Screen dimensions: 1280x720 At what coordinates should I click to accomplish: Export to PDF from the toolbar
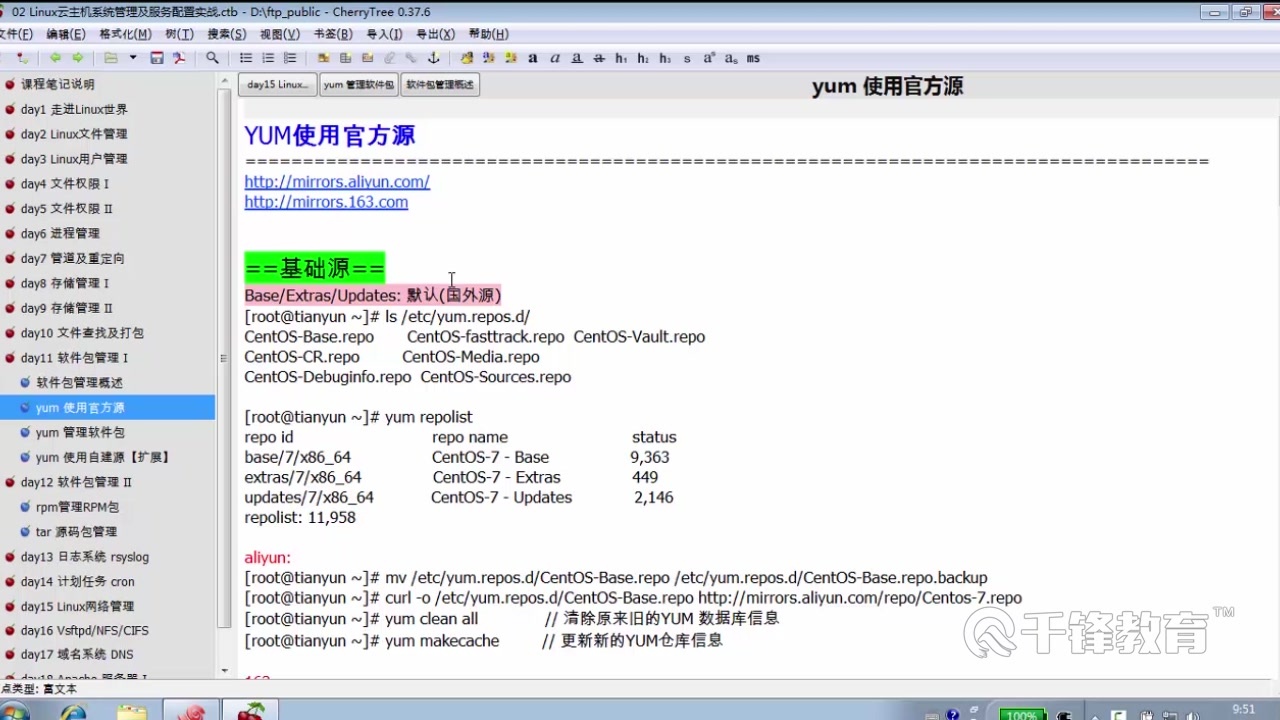pos(180,58)
